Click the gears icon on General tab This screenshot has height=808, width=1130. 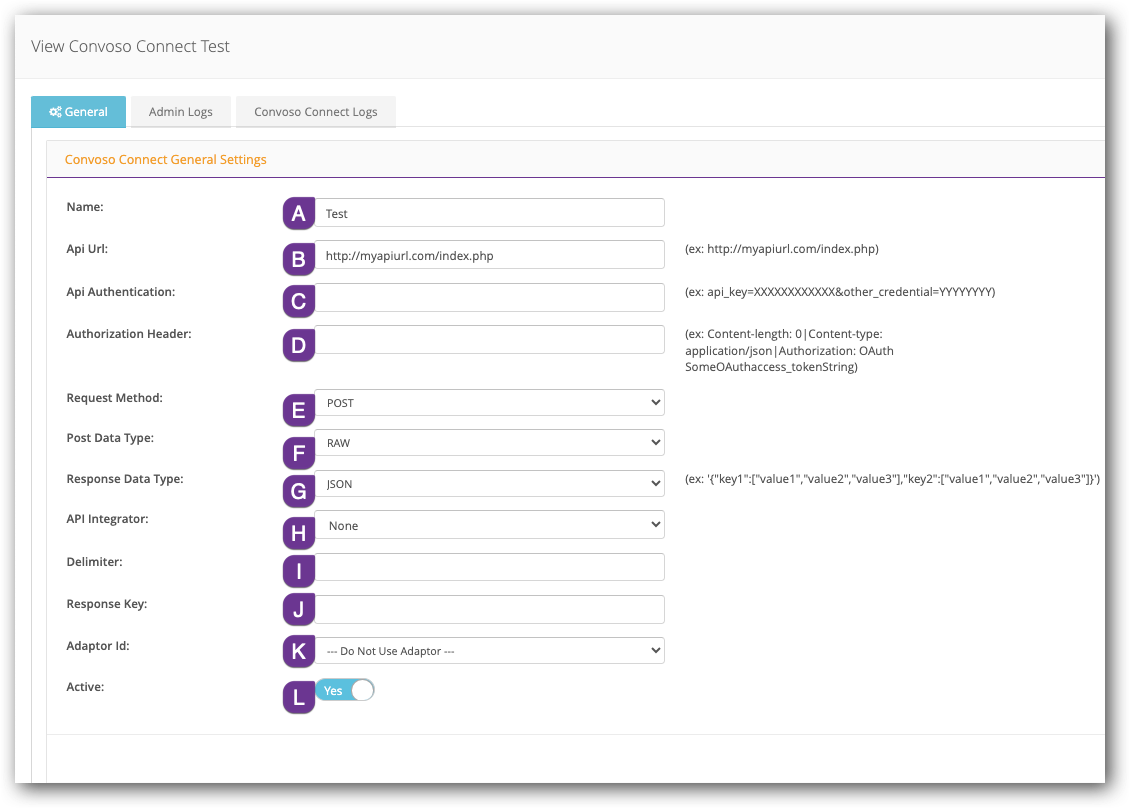coord(55,112)
